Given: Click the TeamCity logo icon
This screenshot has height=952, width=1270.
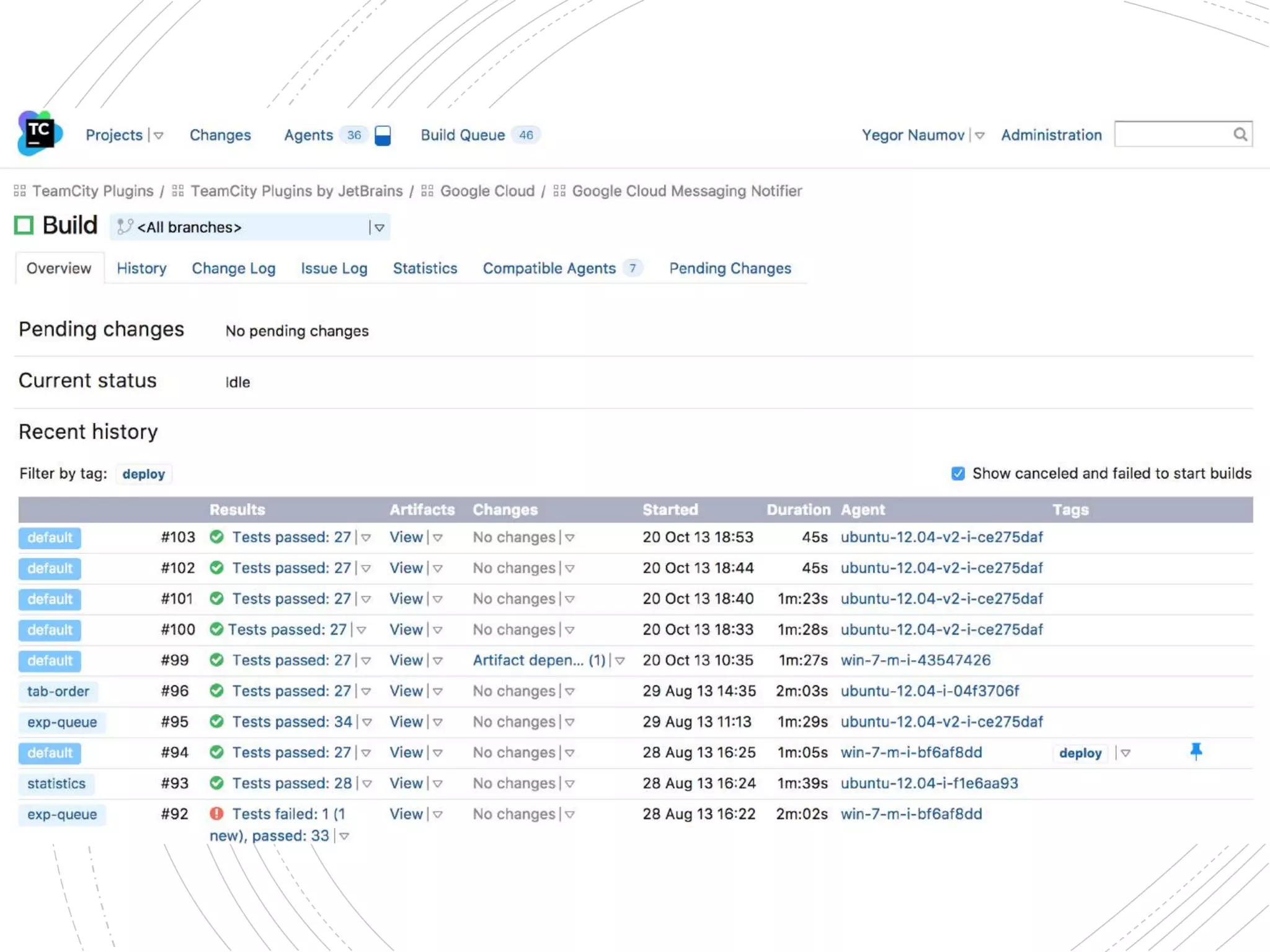Looking at the screenshot, I should pyautogui.click(x=40, y=133).
